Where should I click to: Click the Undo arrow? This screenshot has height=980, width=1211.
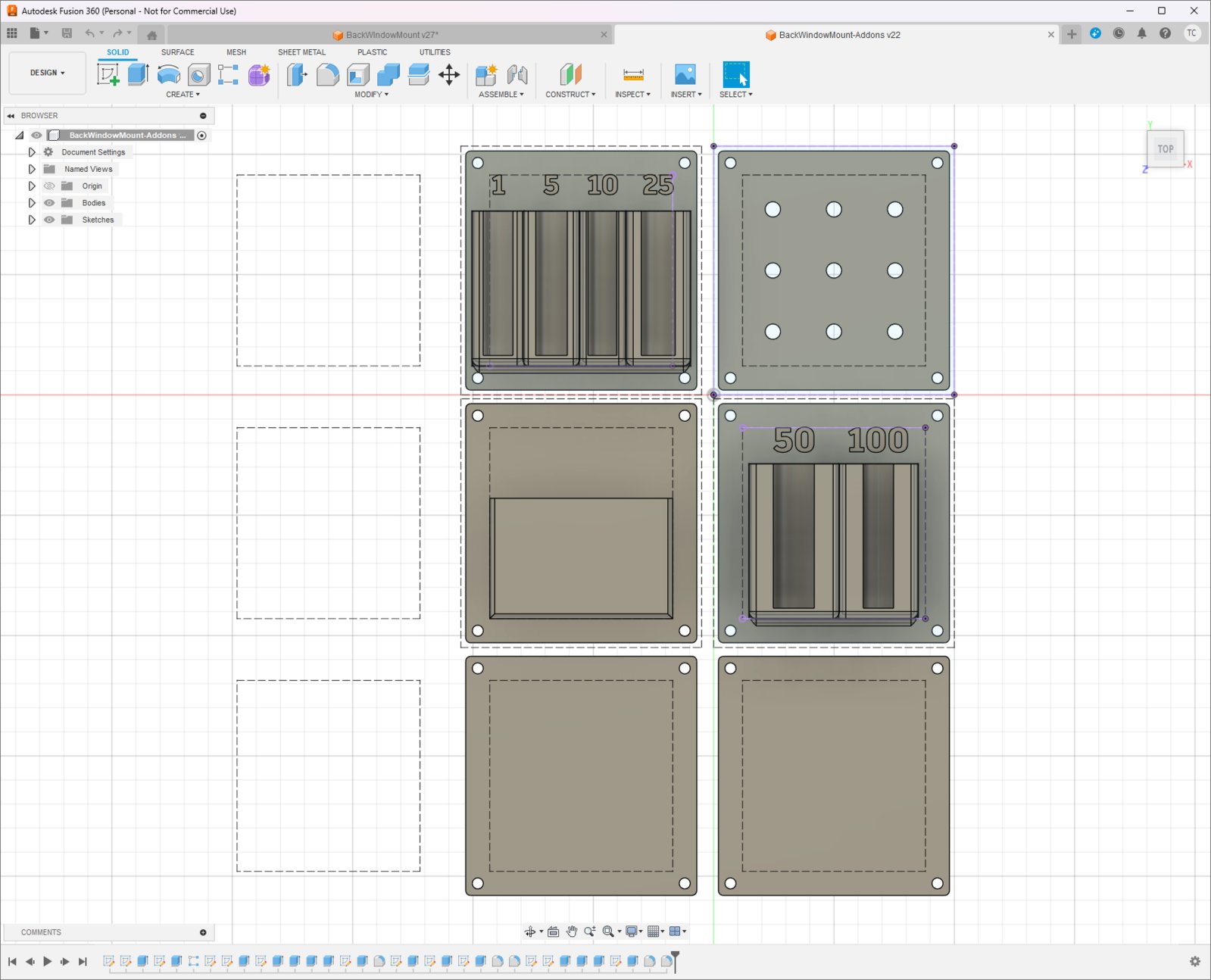click(x=90, y=33)
